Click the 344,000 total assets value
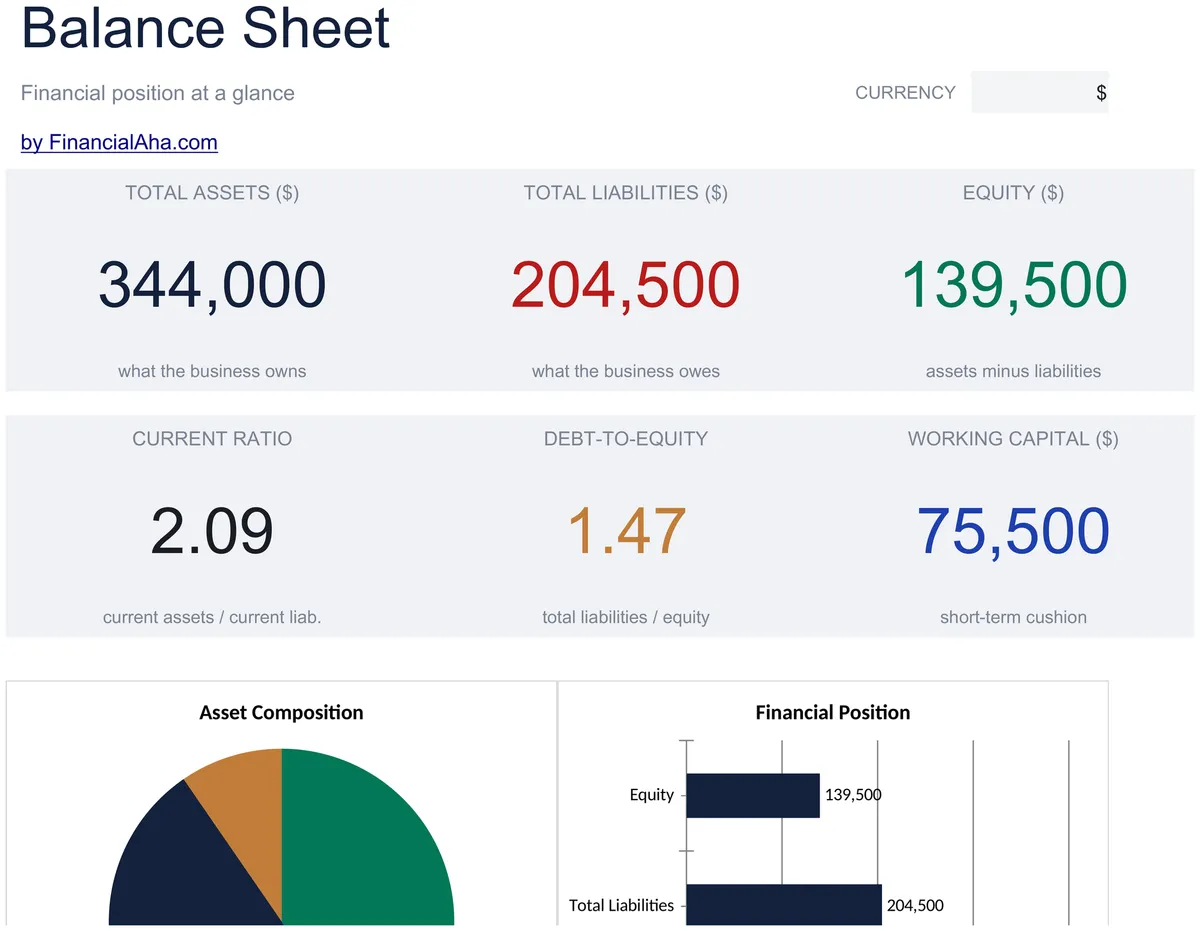1200x931 pixels. click(x=212, y=285)
